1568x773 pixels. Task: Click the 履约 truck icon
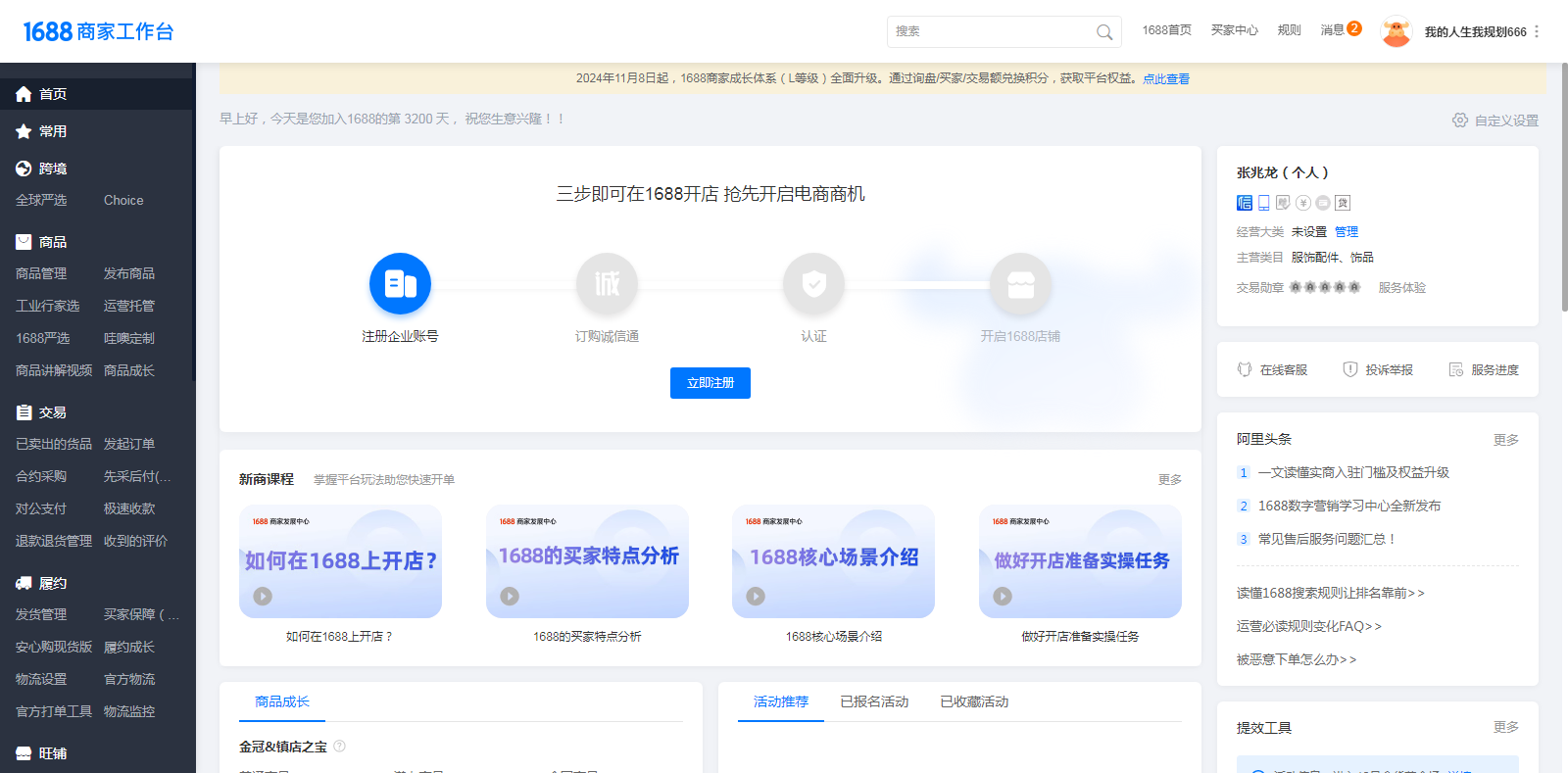pyautogui.click(x=24, y=583)
